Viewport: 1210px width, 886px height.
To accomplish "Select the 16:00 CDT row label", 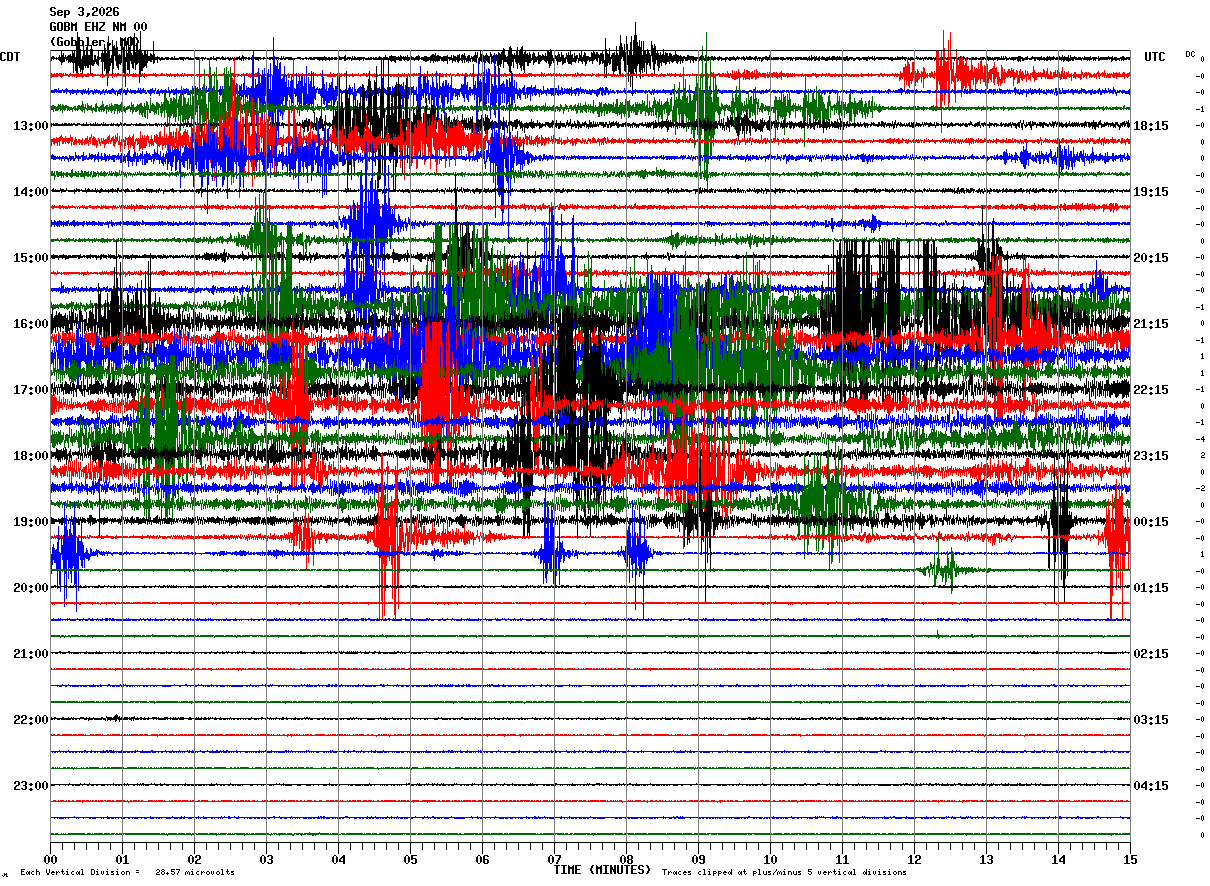I will tap(30, 324).
